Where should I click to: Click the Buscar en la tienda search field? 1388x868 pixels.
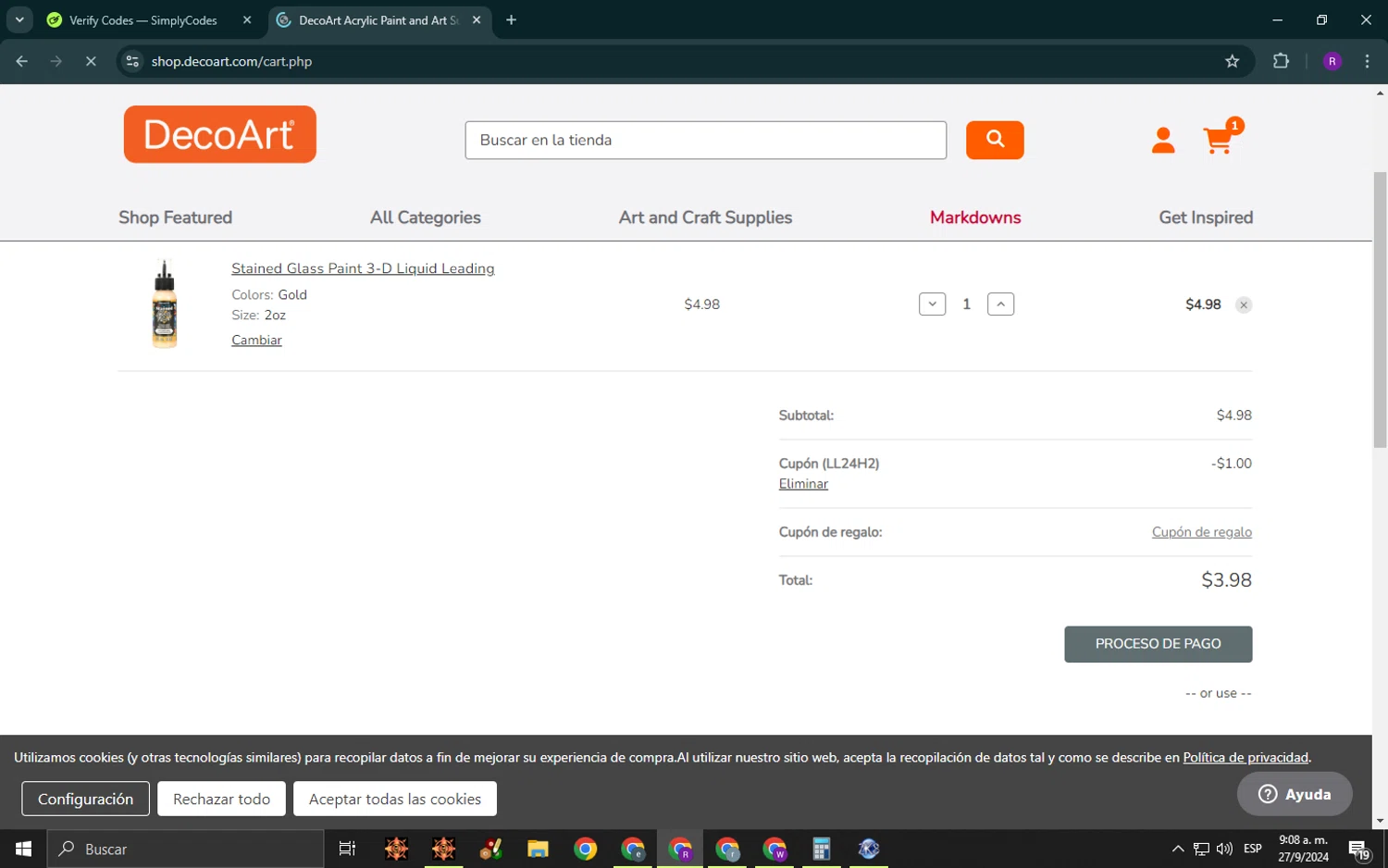point(706,140)
